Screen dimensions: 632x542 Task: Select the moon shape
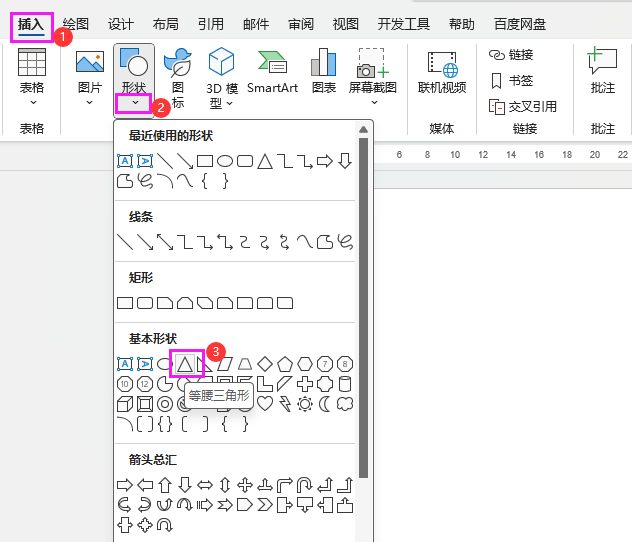324,404
